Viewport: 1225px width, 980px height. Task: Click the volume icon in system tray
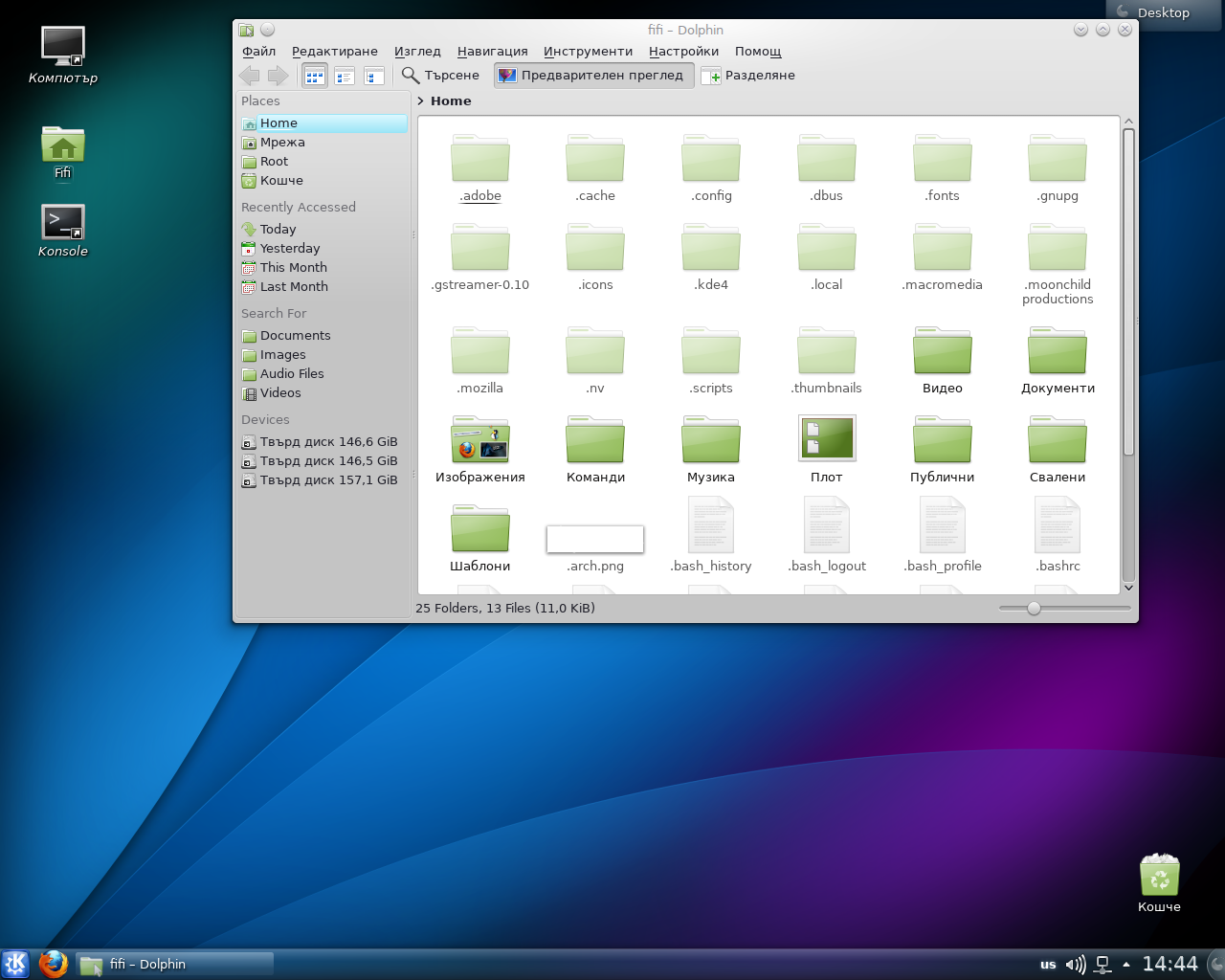[x=1076, y=965]
